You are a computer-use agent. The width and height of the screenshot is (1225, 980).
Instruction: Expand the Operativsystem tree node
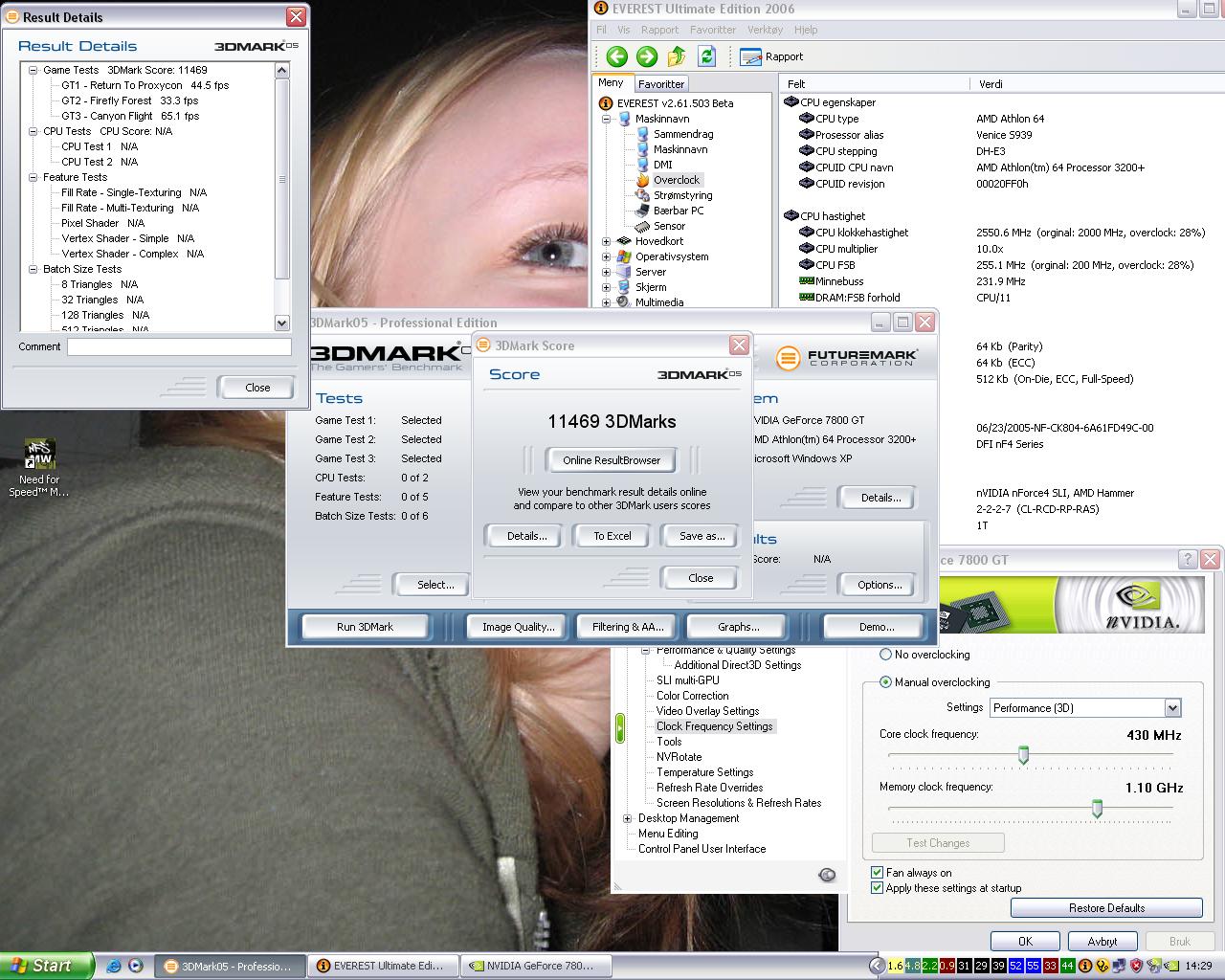606,257
